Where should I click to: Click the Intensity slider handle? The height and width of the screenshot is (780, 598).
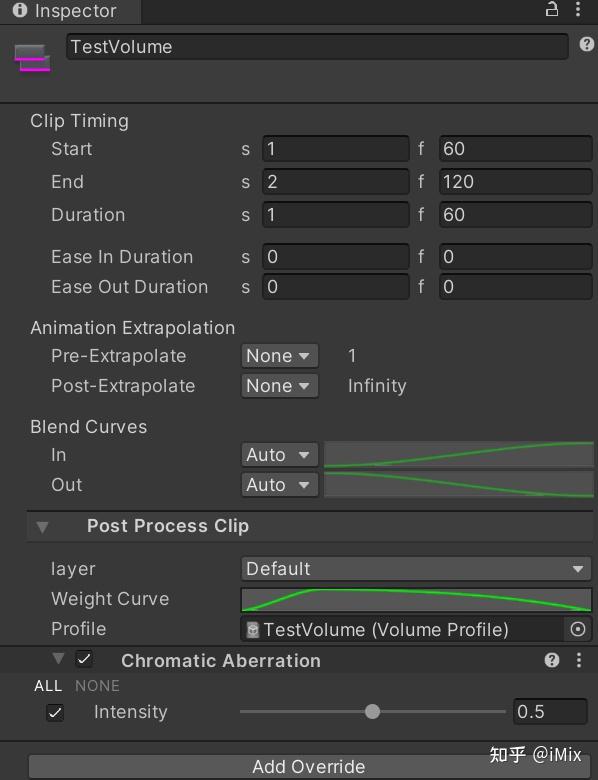(372, 712)
